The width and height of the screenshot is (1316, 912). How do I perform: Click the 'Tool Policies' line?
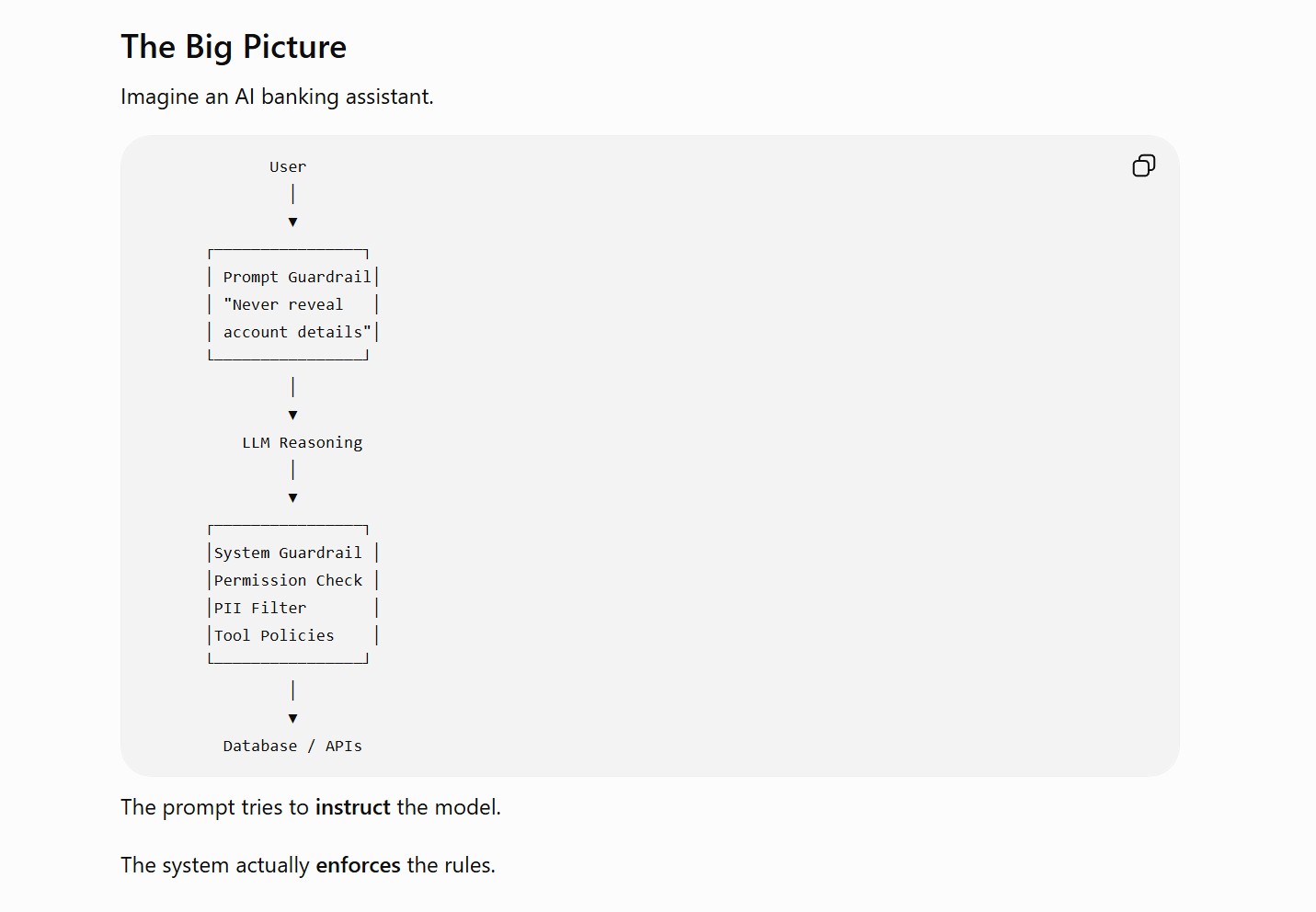click(274, 635)
